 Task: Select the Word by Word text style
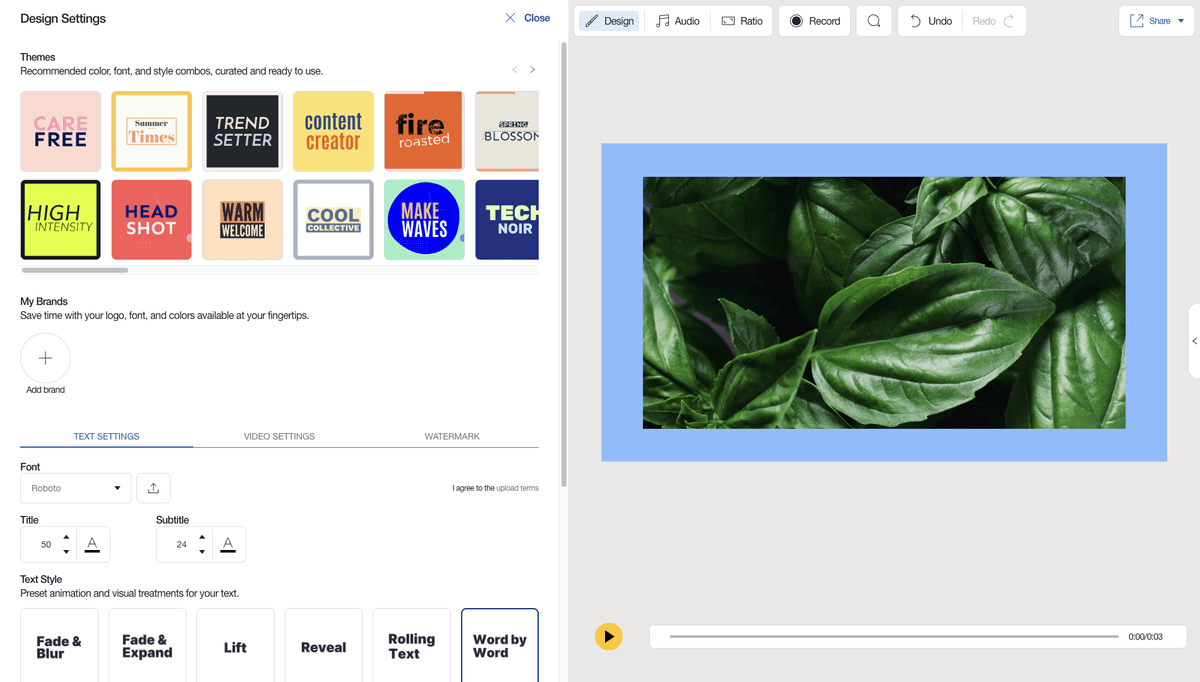pos(499,646)
